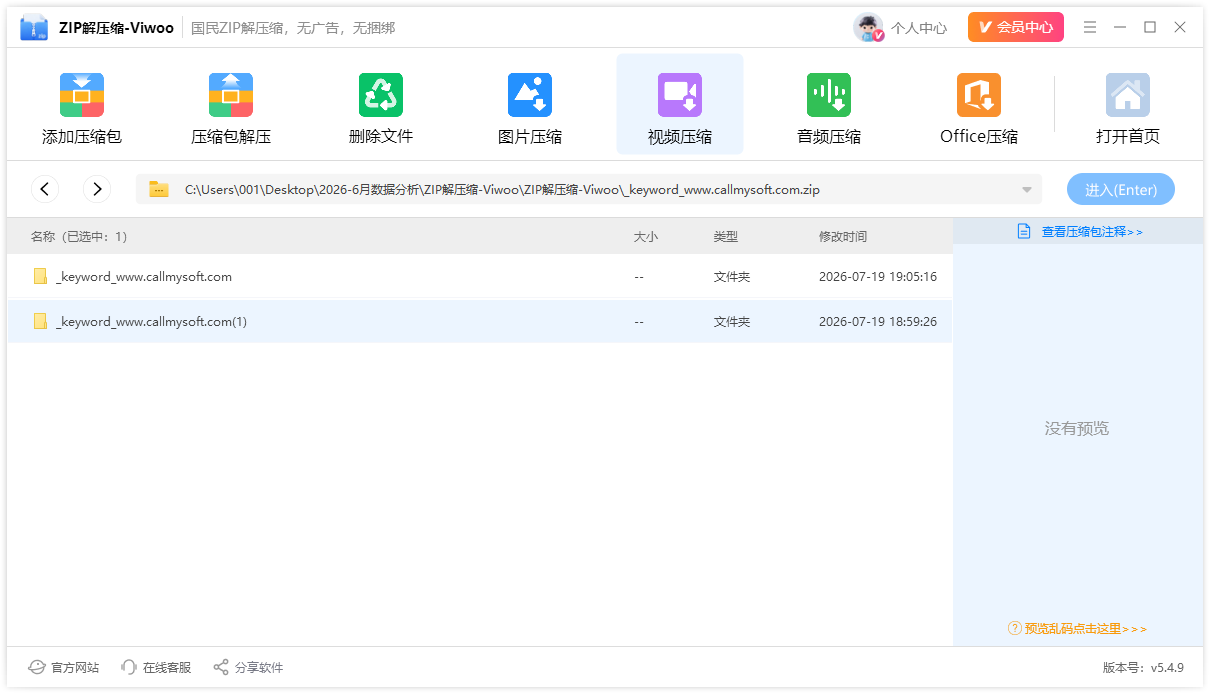Click the Add Archive (添加压缩包) icon
This screenshot has height=694, width=1210.
tap(82, 95)
